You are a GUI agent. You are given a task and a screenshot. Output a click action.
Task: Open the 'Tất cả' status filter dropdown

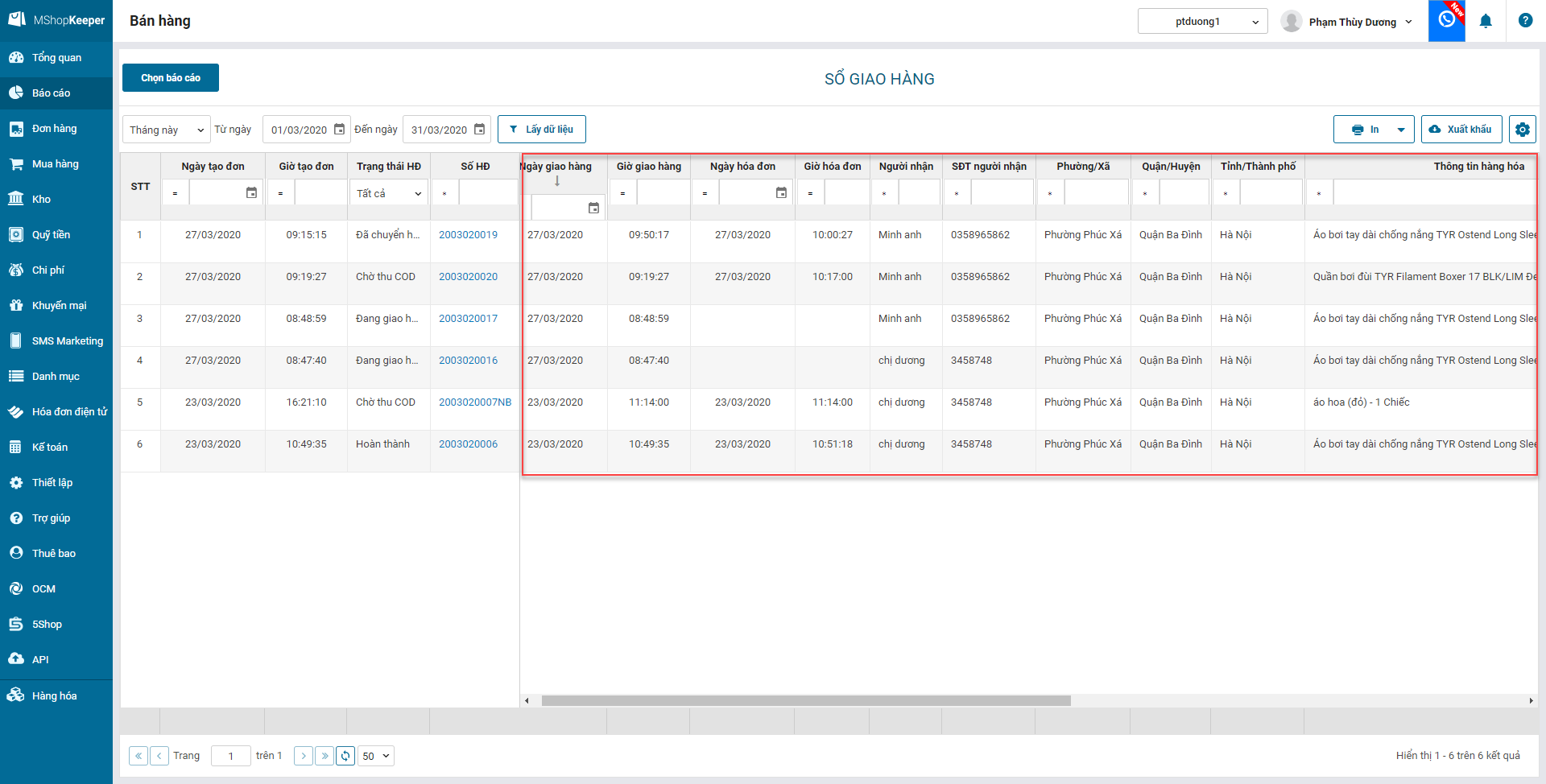coord(389,193)
